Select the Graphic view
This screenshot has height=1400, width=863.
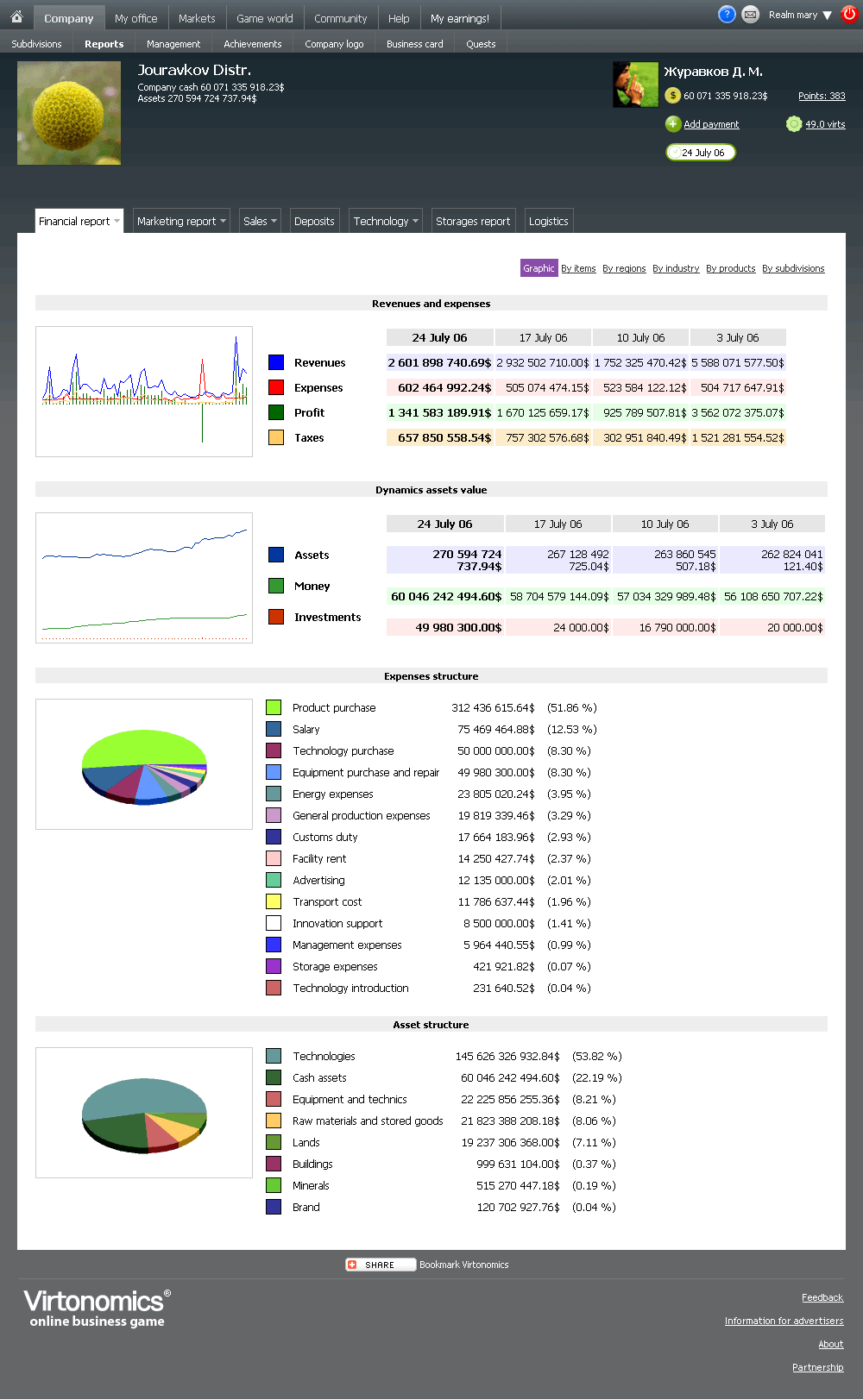coord(539,268)
